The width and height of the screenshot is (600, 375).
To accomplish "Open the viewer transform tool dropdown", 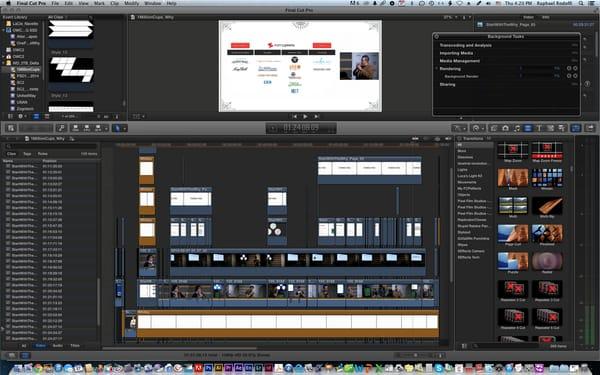I will 139,116.
